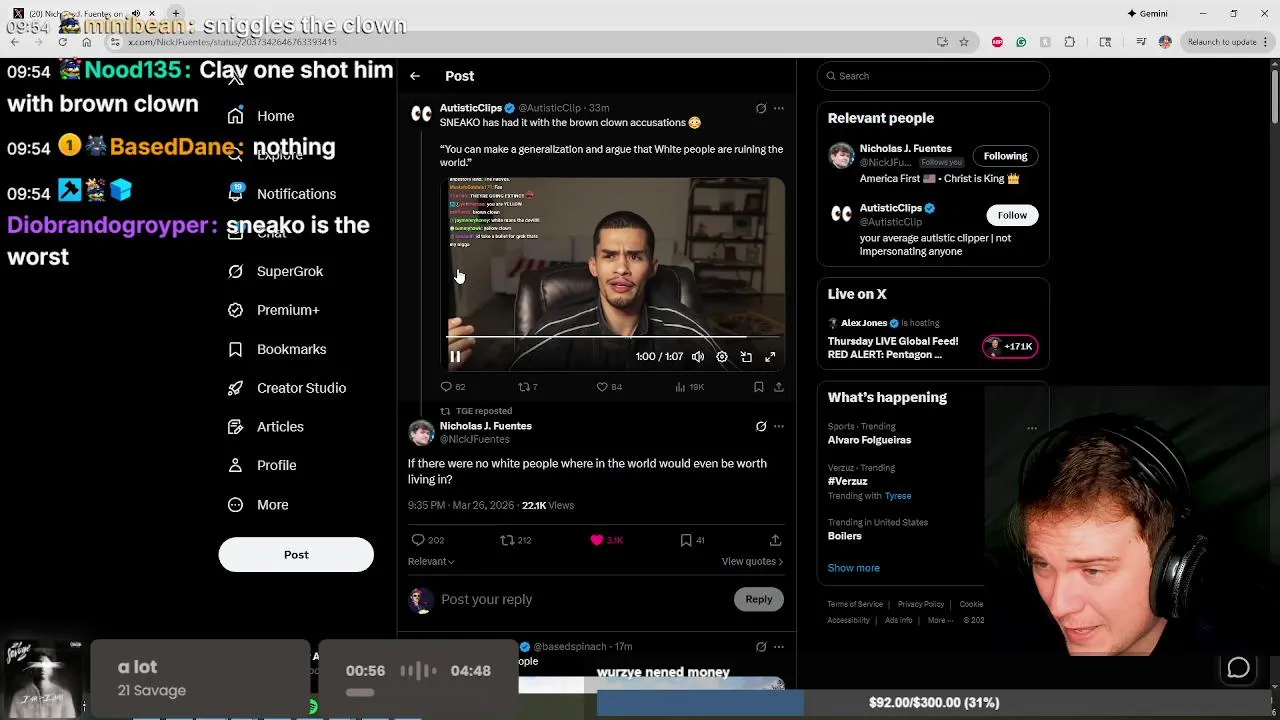The image size is (1280, 720).
Task: Click the X Search box
Action: tap(933, 76)
